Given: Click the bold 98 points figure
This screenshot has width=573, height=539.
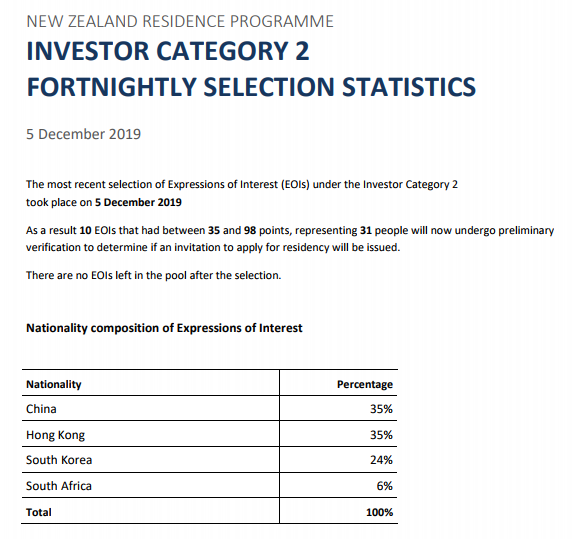Looking at the screenshot, I should [x=250, y=231].
